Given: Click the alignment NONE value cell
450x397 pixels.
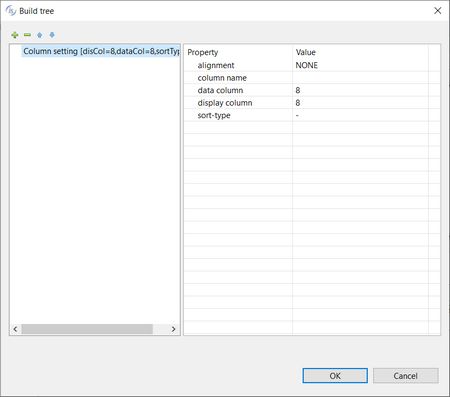Looking at the screenshot, I should [360, 65].
